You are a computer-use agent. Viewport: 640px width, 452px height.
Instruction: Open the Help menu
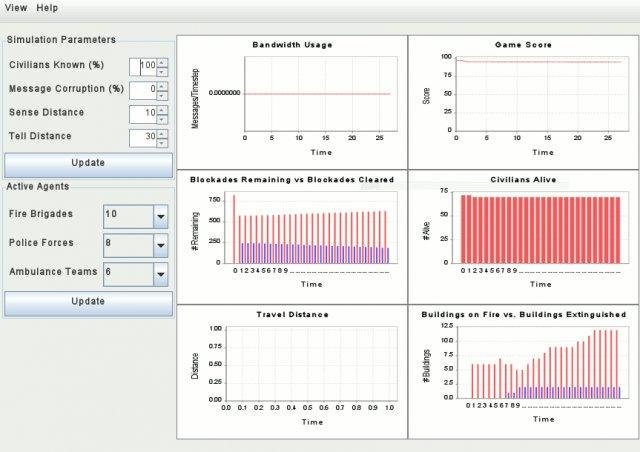pyautogui.click(x=47, y=8)
